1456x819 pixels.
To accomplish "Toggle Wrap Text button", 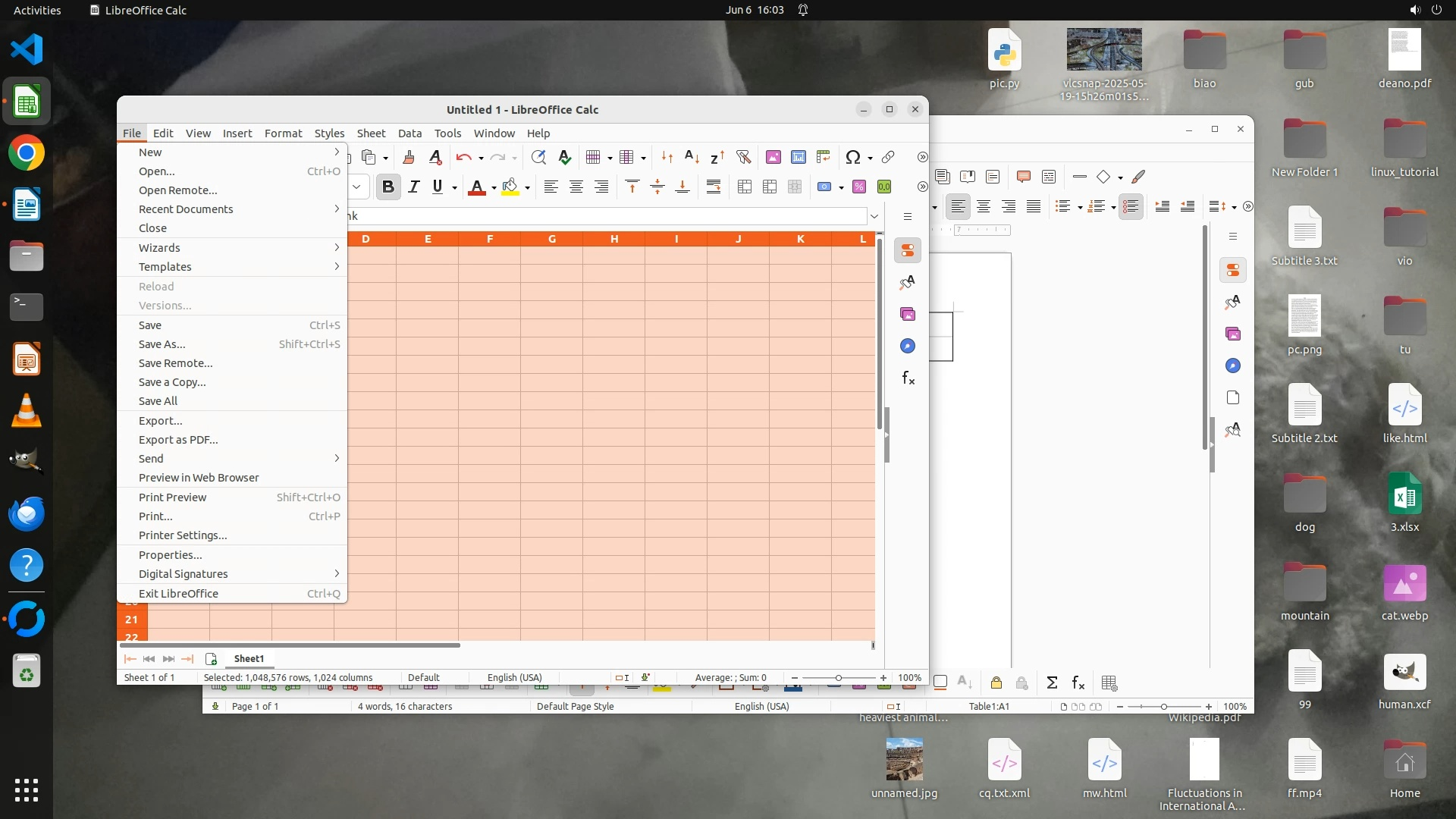I will click(x=714, y=187).
